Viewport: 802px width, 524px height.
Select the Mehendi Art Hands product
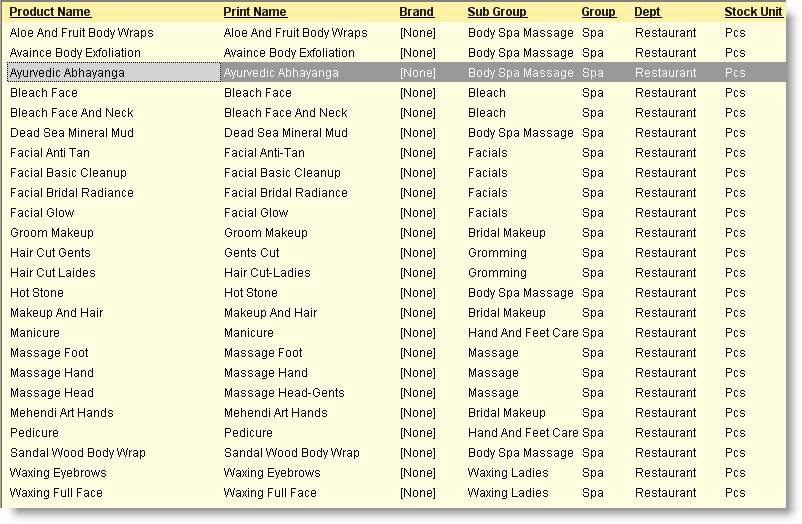tap(61, 412)
